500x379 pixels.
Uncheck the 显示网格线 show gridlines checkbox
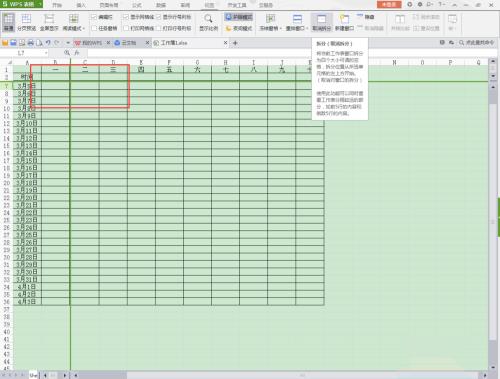(x=126, y=17)
